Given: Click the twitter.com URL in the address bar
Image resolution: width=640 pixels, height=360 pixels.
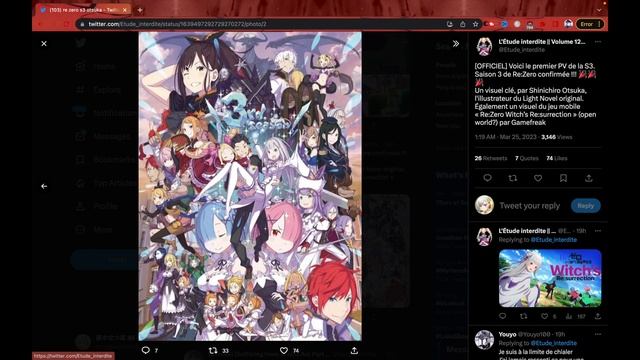Looking at the screenshot, I should (x=178, y=24).
